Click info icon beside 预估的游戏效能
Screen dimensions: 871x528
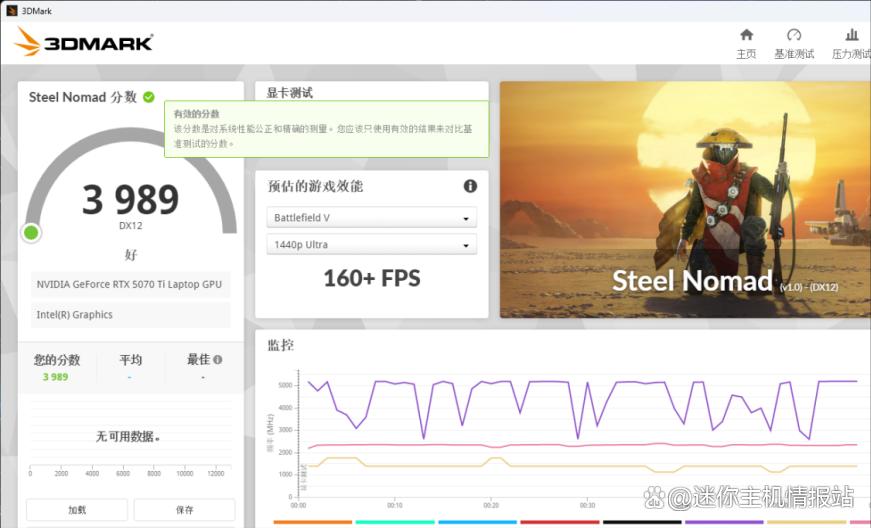click(470, 186)
